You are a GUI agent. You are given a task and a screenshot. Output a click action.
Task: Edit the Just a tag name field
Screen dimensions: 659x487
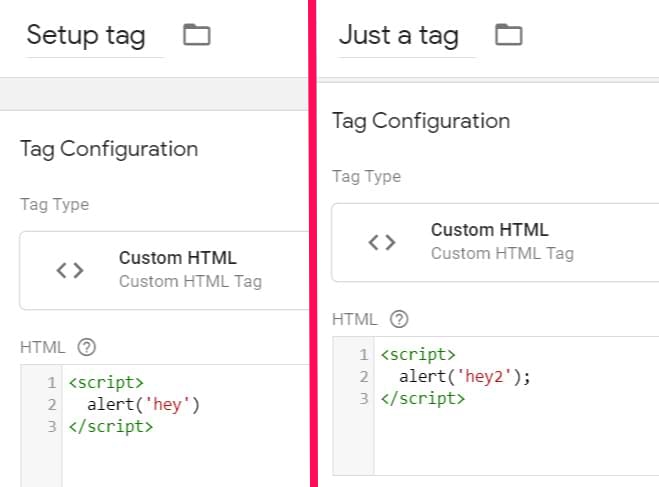[398, 36]
